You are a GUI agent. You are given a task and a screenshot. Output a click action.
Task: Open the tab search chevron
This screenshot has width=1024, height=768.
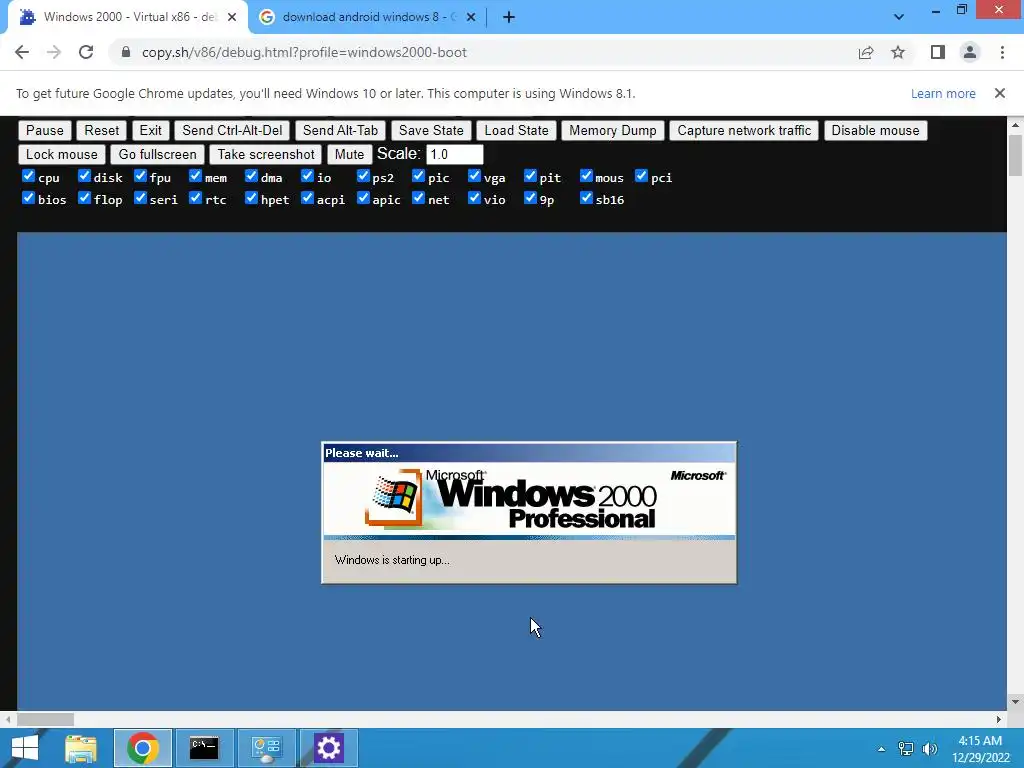pyautogui.click(x=899, y=17)
